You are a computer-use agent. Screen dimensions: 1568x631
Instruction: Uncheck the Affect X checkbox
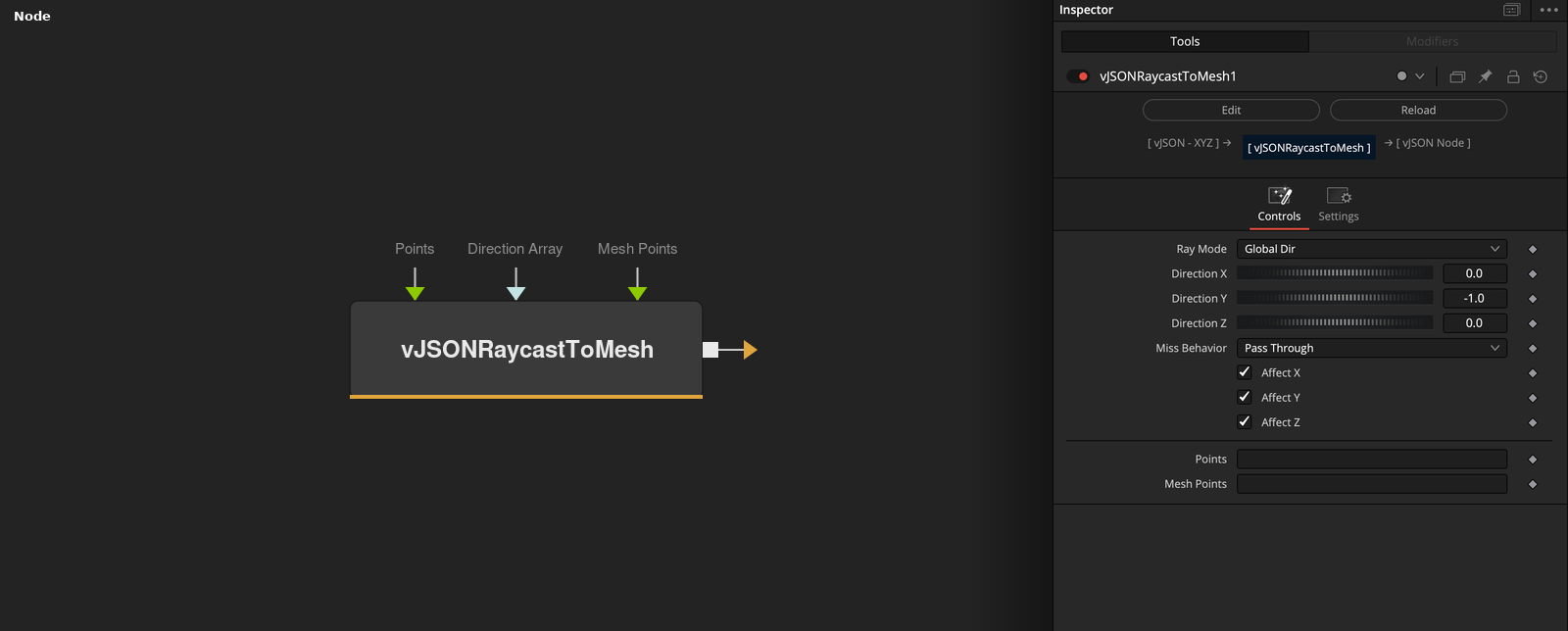click(x=1245, y=372)
